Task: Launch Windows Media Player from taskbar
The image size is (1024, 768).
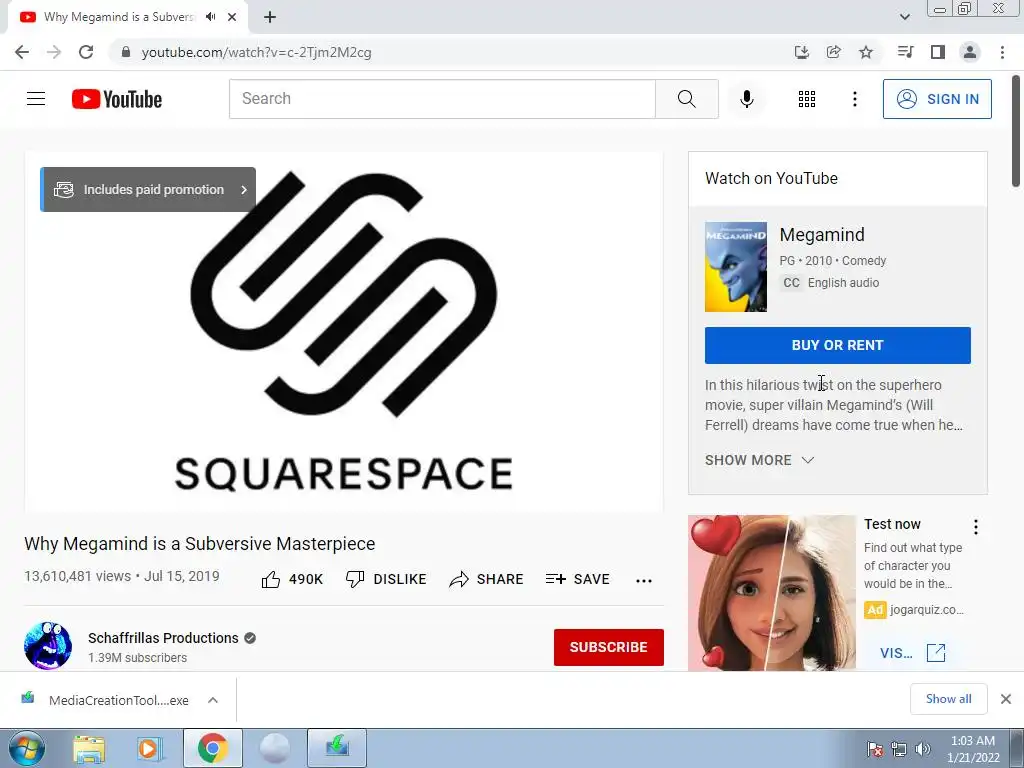Action: click(x=148, y=748)
